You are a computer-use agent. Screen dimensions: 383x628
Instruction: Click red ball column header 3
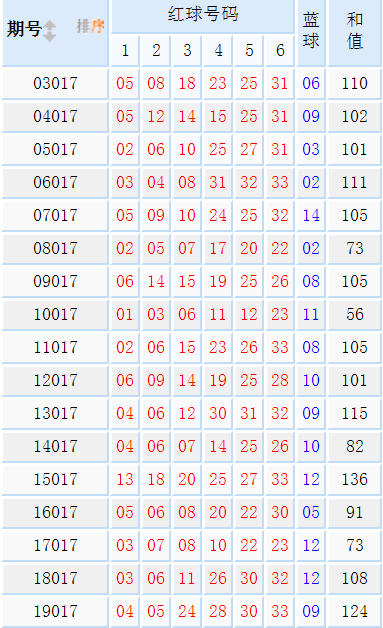click(187, 50)
